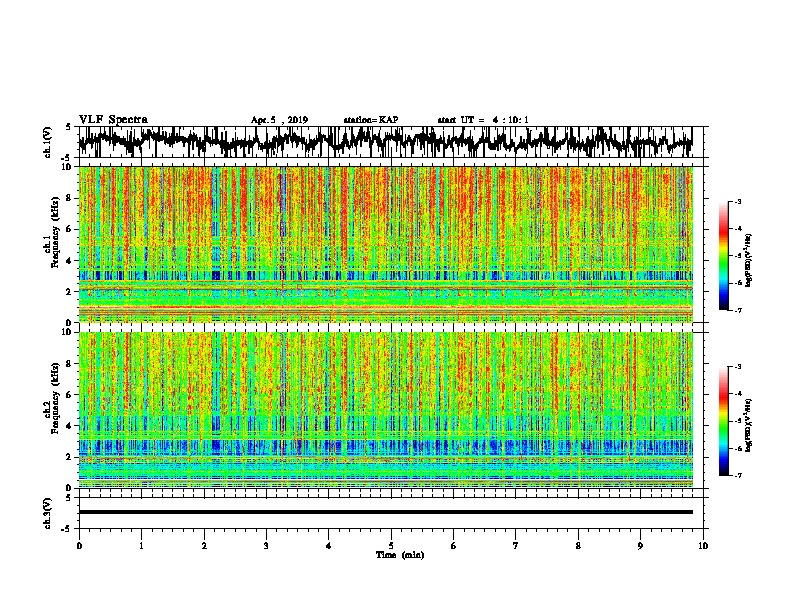Click the ch.1 voltage waveform trace
This screenshot has width=792, height=612.
coord(385,142)
